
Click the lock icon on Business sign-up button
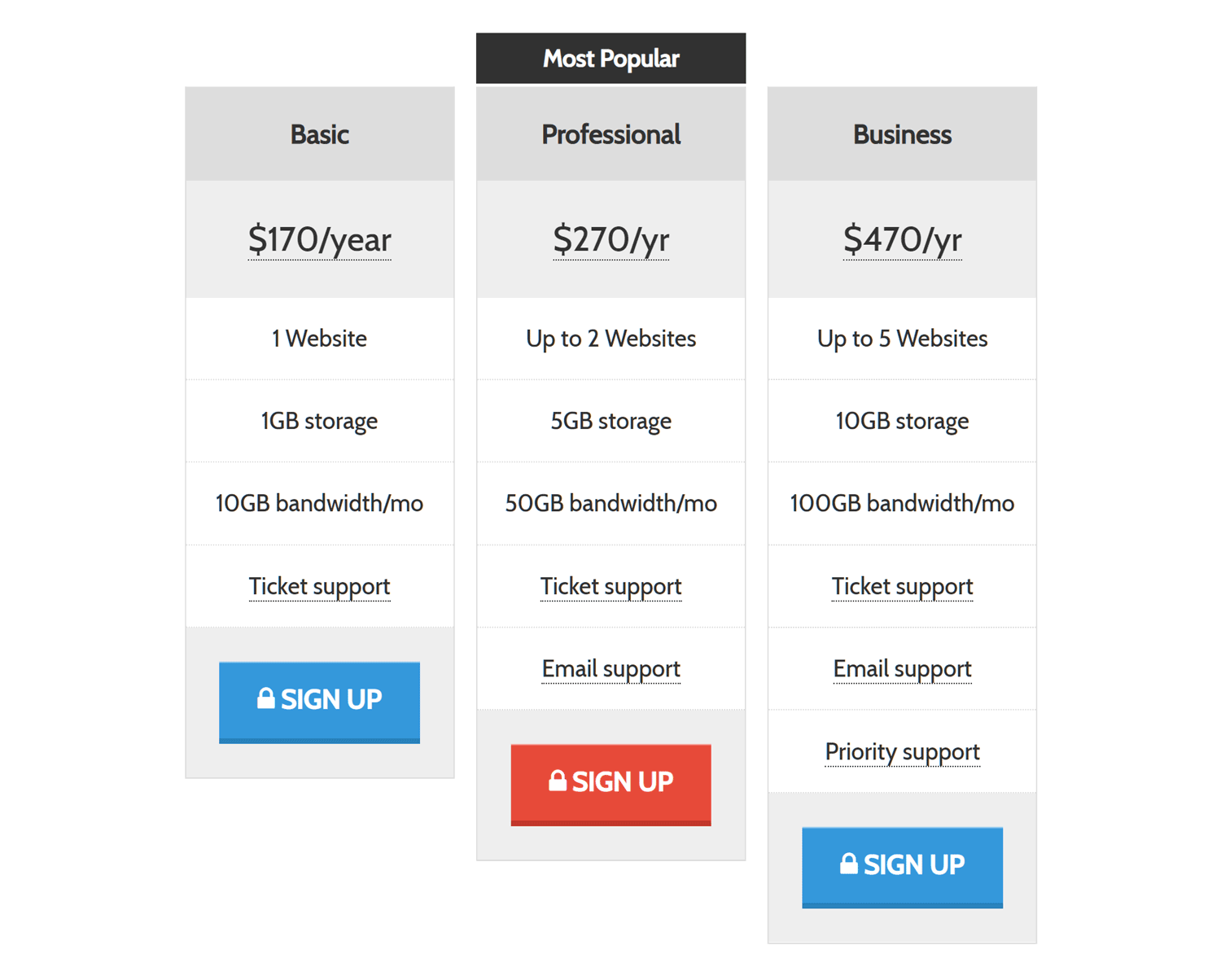[848, 864]
